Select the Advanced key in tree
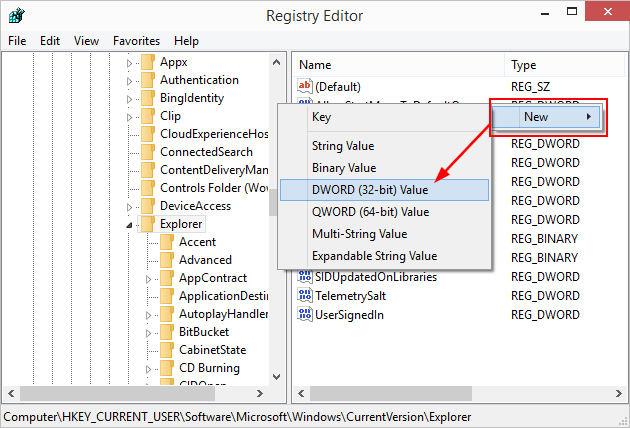Viewport: 630px width, 428px height. click(x=205, y=260)
